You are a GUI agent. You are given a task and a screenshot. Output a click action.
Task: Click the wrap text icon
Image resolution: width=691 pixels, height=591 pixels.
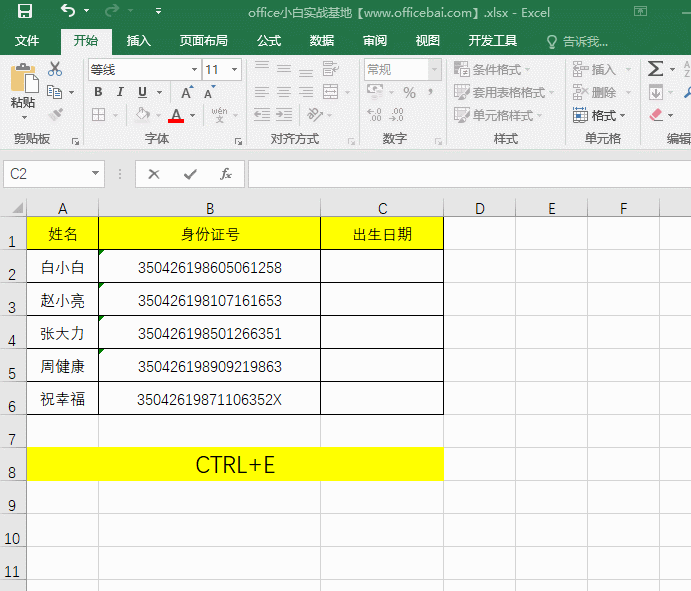[x=330, y=69]
